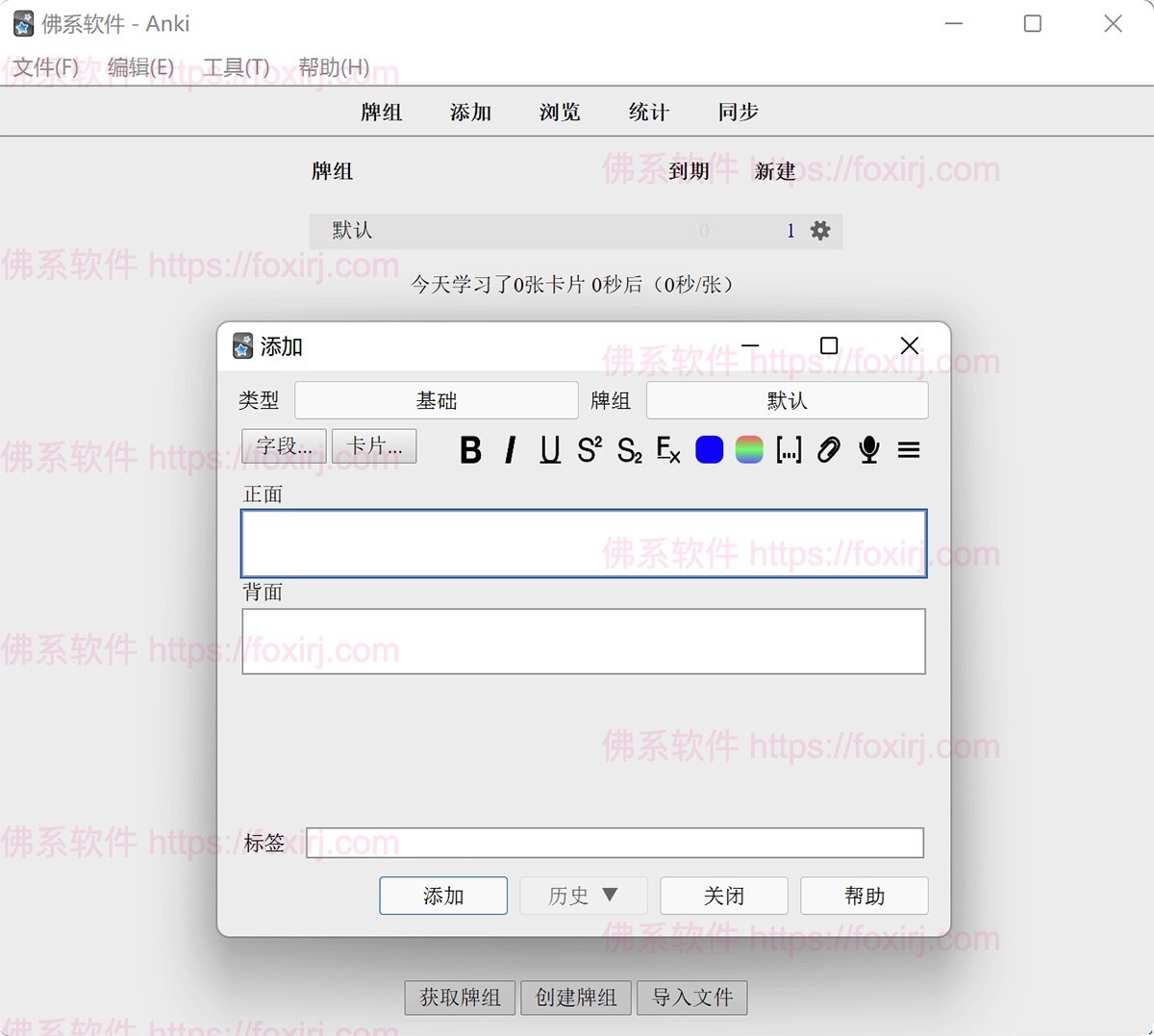Apply superscript formatting
The height and width of the screenshot is (1036, 1154).
pyautogui.click(x=590, y=449)
